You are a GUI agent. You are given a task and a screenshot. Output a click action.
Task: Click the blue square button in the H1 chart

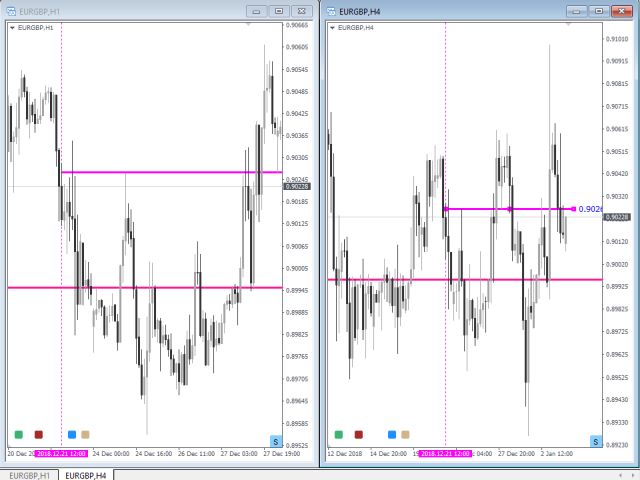pyautogui.click(x=72, y=435)
